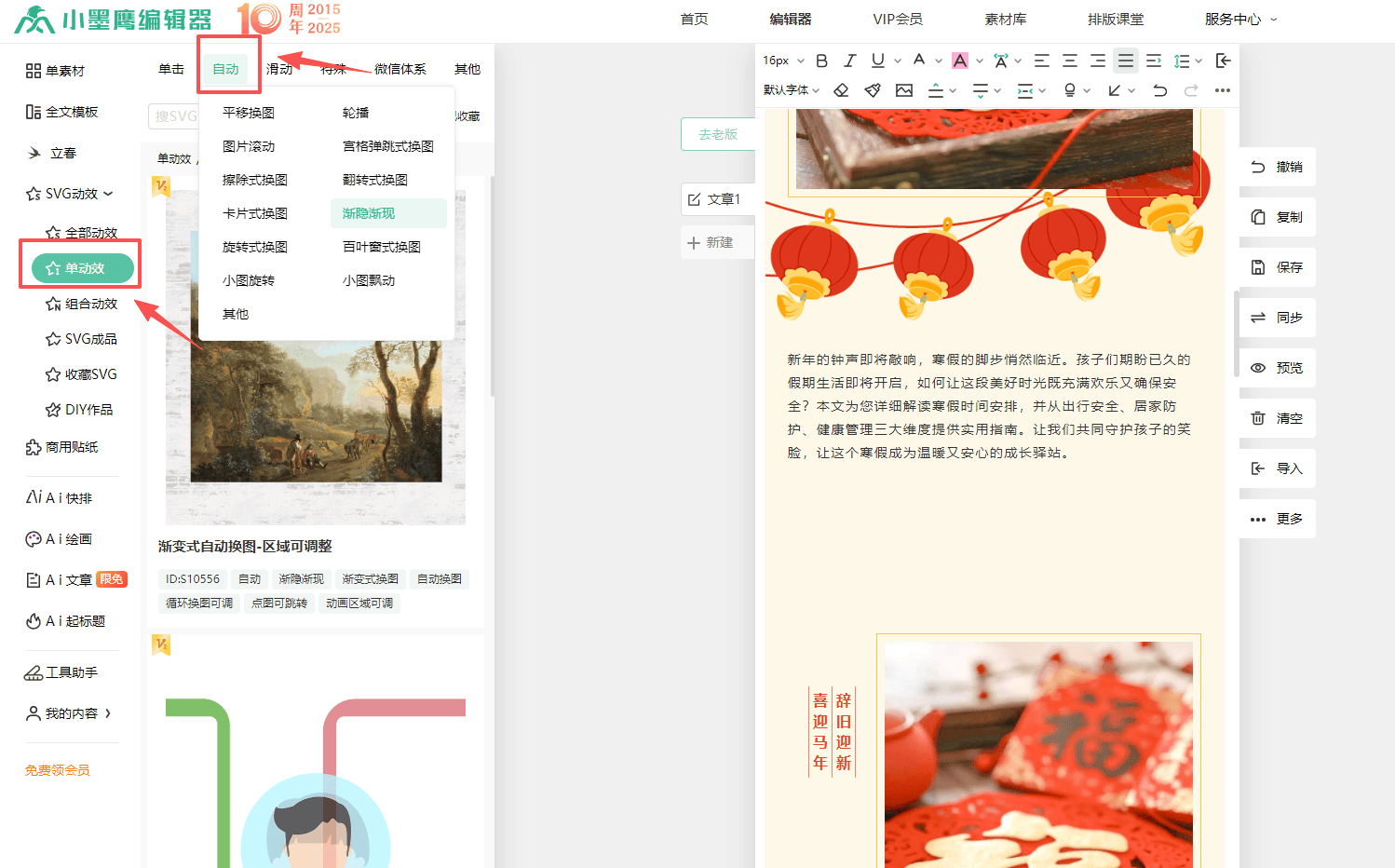Toggle justify text alignment

[1126, 61]
